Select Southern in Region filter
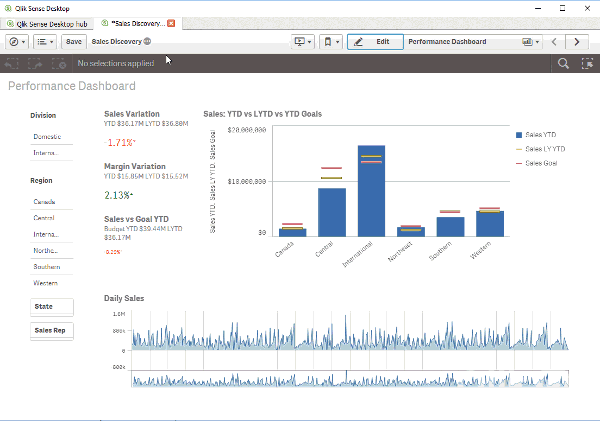 coord(51,267)
